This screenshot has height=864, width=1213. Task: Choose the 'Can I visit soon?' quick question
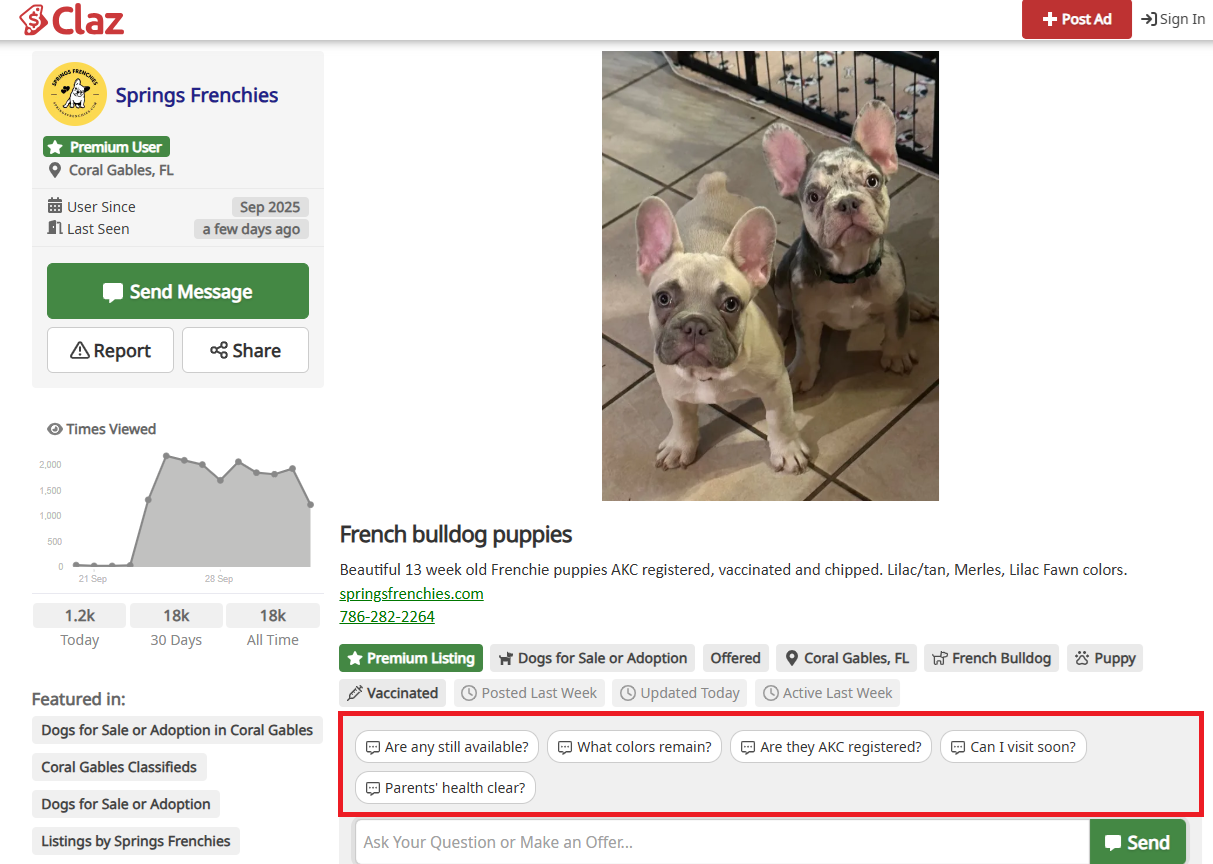1012,747
